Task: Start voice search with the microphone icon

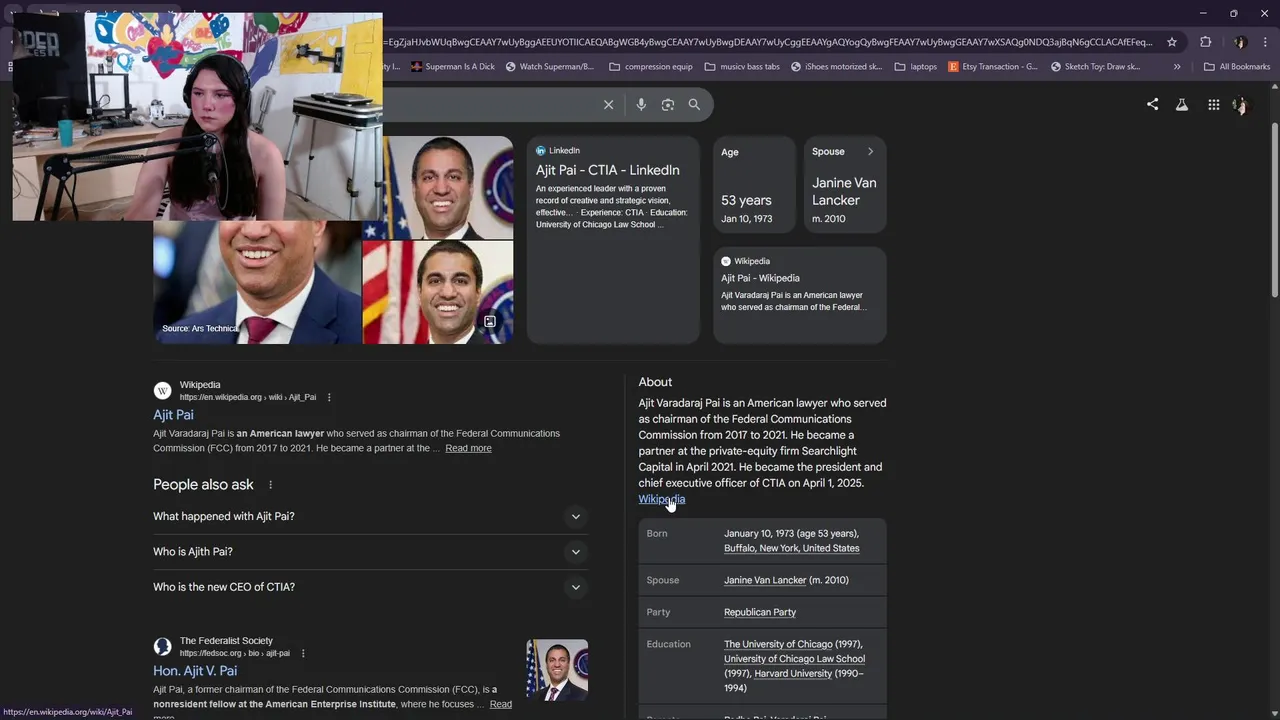Action: tap(641, 105)
